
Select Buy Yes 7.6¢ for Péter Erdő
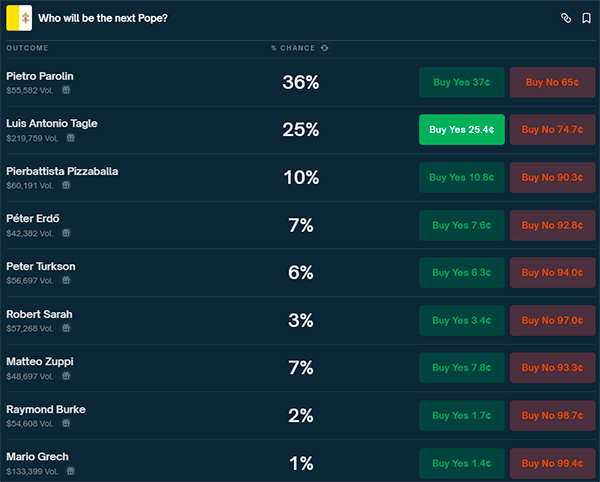point(462,225)
